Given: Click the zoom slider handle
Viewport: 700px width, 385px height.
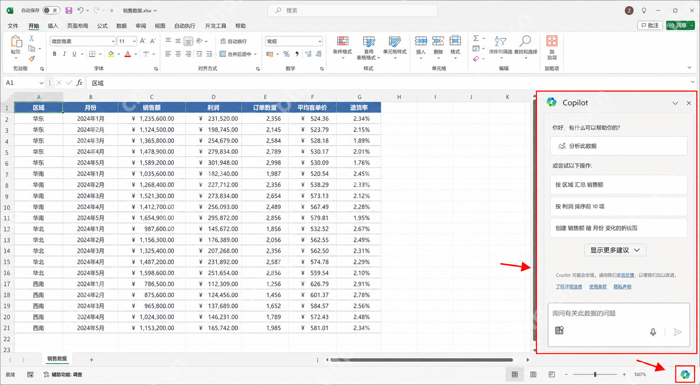Looking at the screenshot, I should pos(595,374).
